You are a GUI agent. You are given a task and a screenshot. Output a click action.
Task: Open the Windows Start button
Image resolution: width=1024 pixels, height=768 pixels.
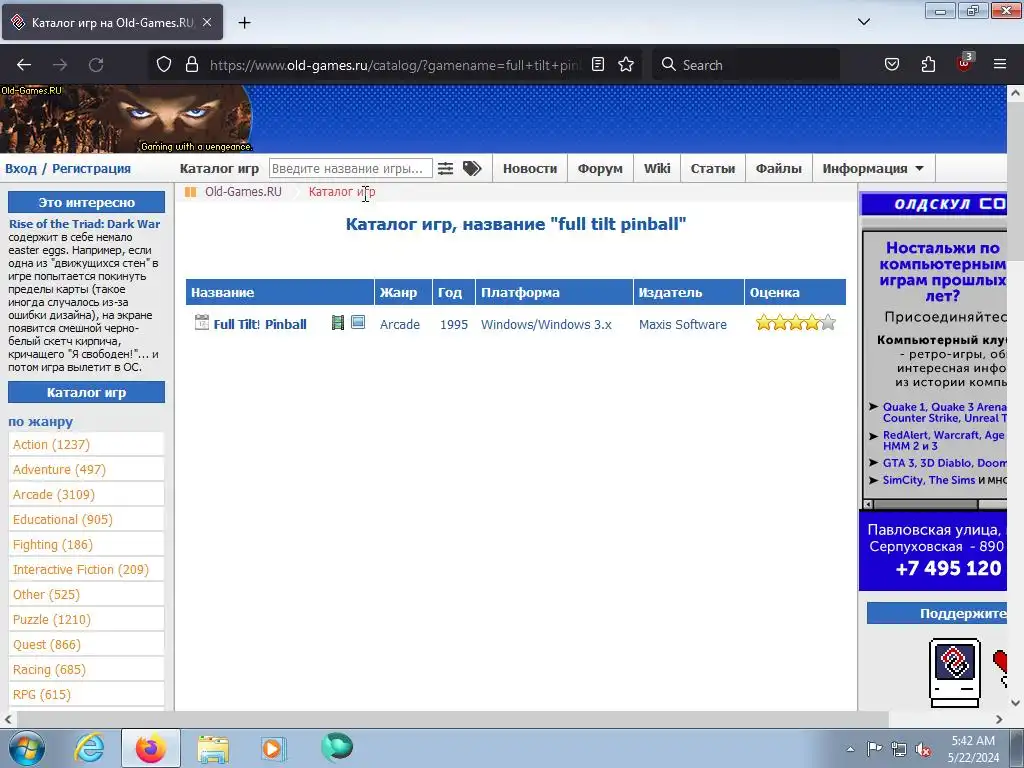pos(27,748)
